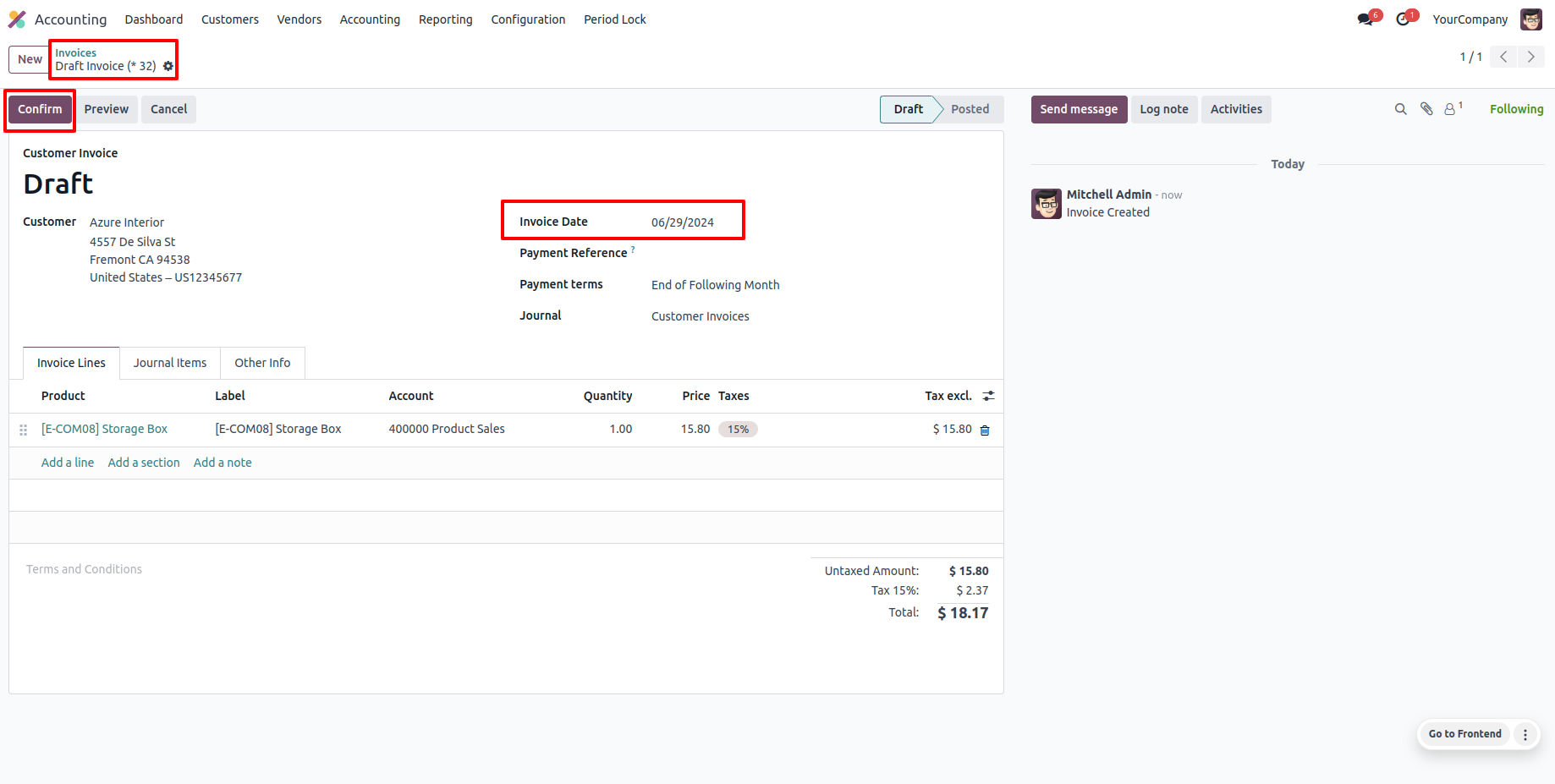Image resolution: width=1555 pixels, height=784 pixels.
Task: Click the $ 18.17 total amount
Action: click(x=963, y=613)
